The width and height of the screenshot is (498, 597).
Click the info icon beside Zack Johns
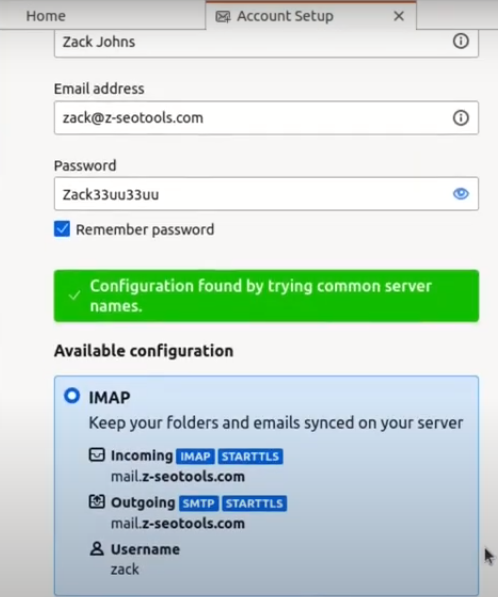click(460, 41)
